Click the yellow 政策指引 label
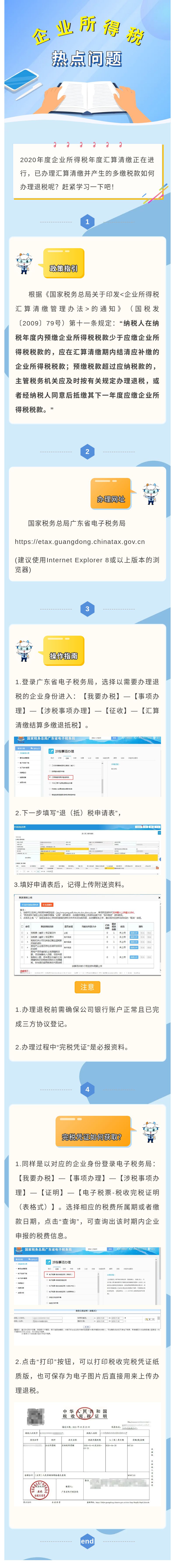 [x=63, y=268]
